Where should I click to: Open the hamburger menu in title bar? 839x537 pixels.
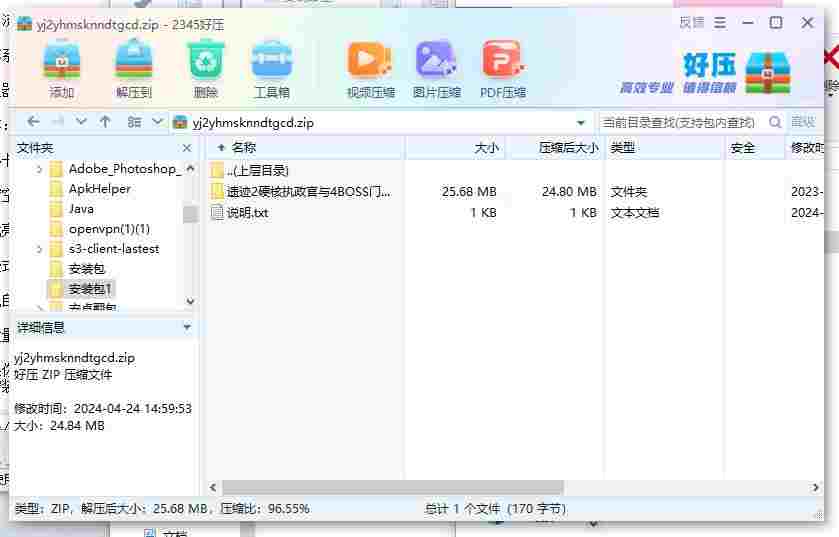click(720, 23)
